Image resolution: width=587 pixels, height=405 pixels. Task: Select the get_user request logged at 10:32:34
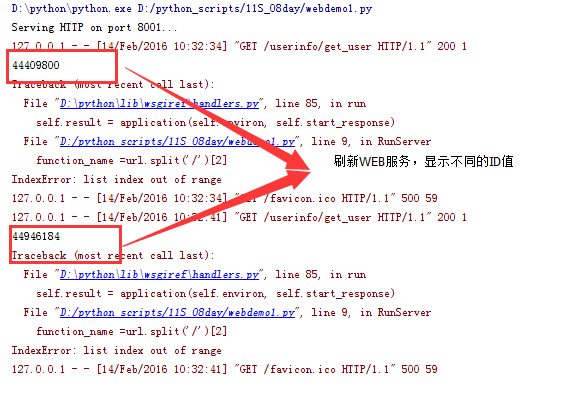239,46
